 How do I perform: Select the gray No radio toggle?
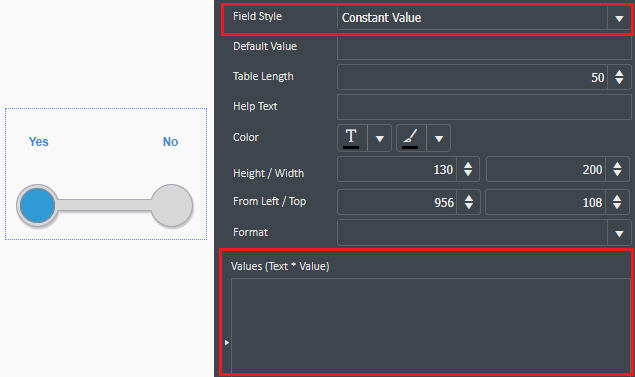[172, 205]
